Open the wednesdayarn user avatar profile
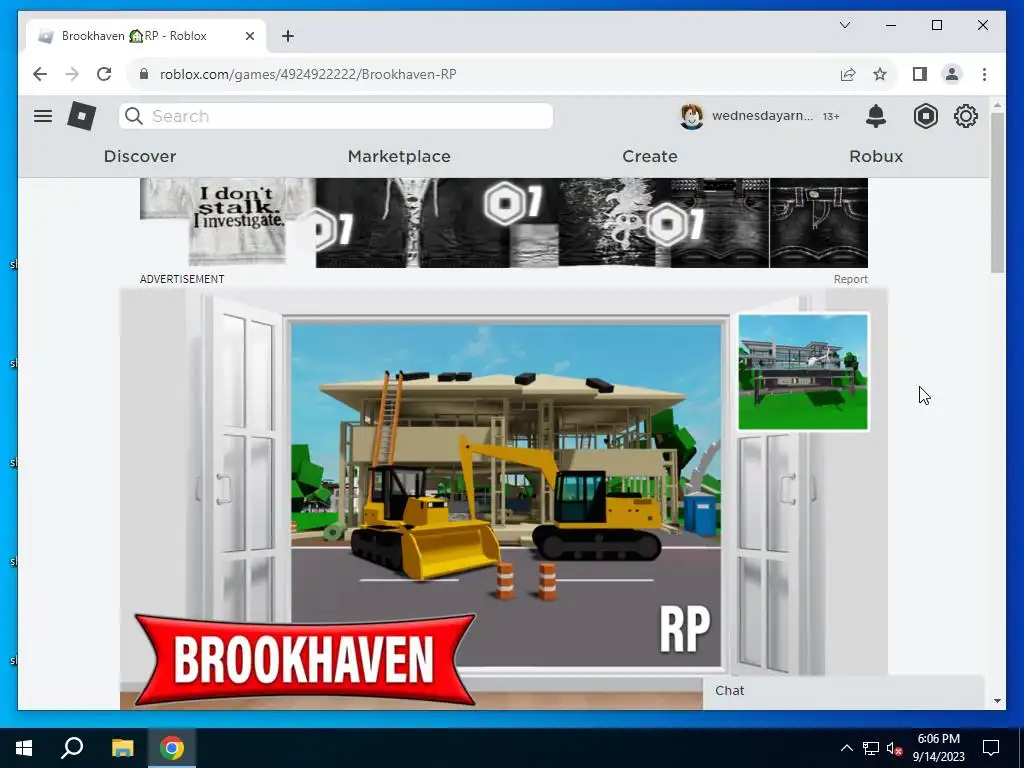This screenshot has width=1024, height=768. pos(692,116)
